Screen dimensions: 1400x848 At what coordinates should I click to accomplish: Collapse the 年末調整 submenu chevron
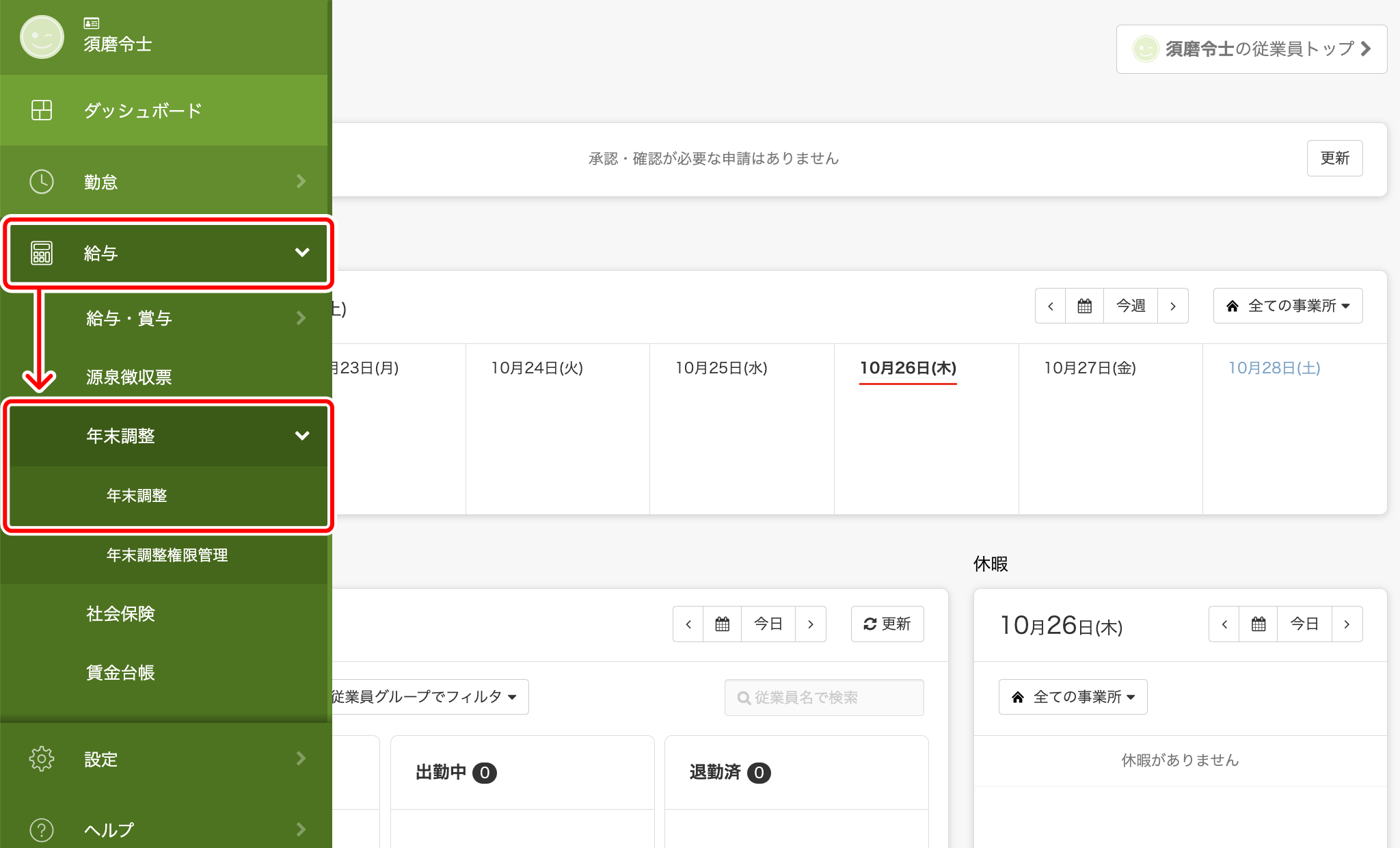point(301,436)
